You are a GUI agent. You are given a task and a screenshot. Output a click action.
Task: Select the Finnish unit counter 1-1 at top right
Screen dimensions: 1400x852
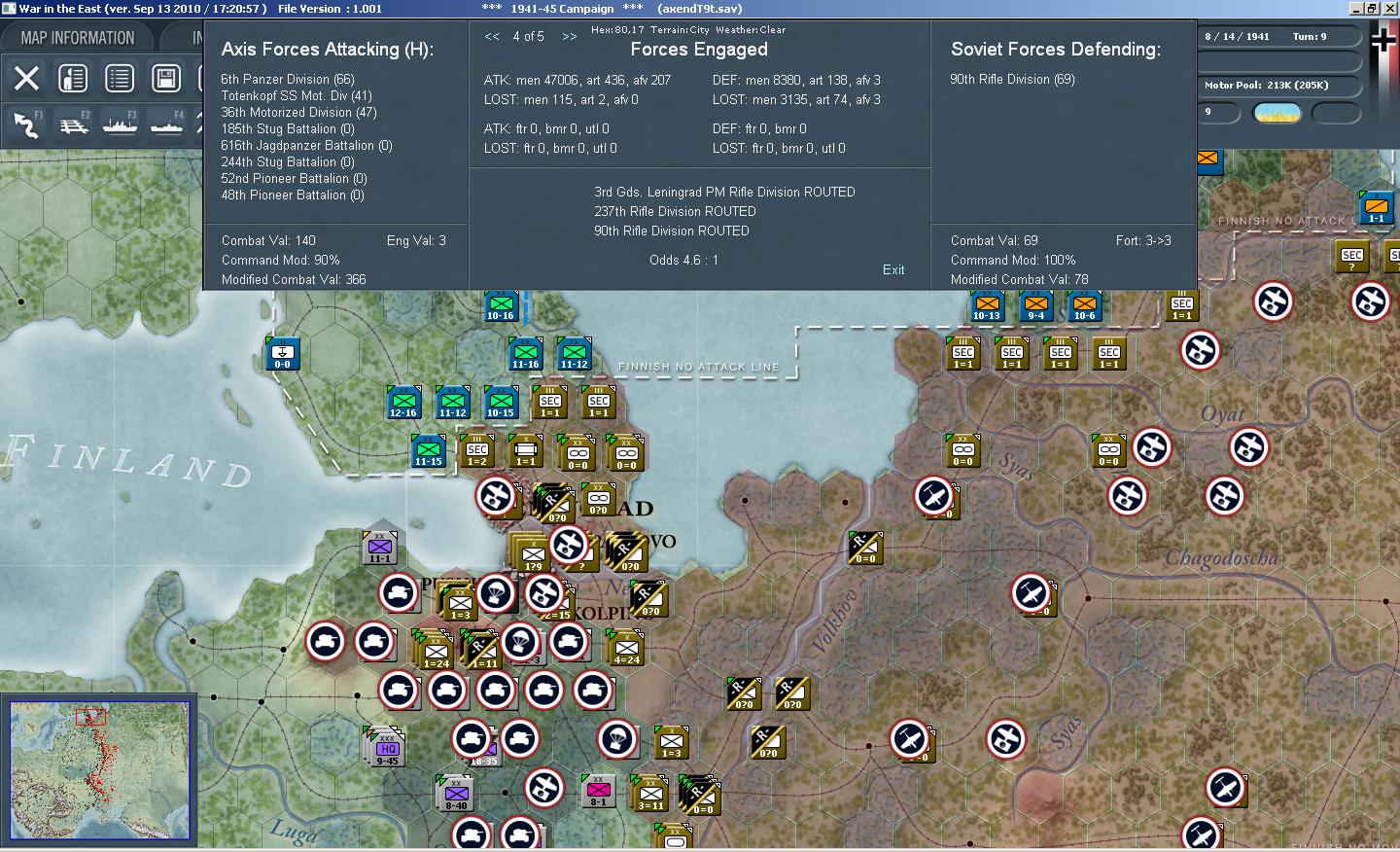click(x=1376, y=207)
